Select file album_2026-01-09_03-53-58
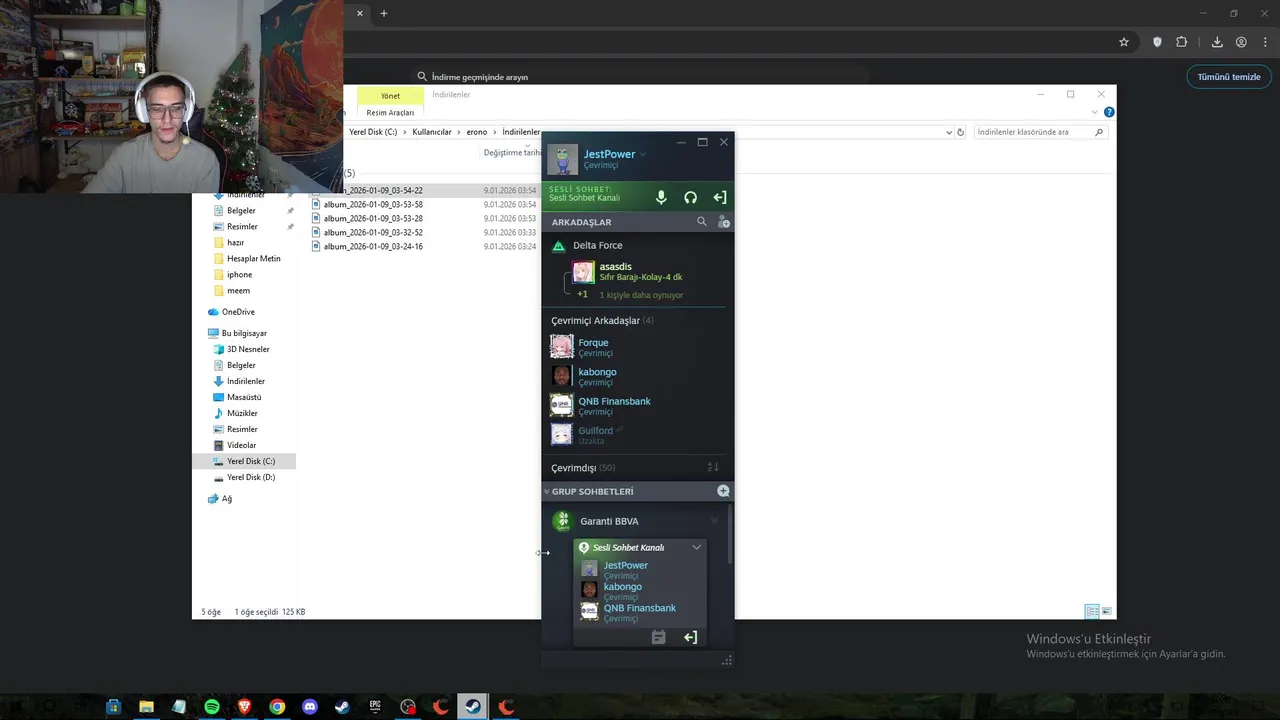1280x720 pixels. point(373,204)
